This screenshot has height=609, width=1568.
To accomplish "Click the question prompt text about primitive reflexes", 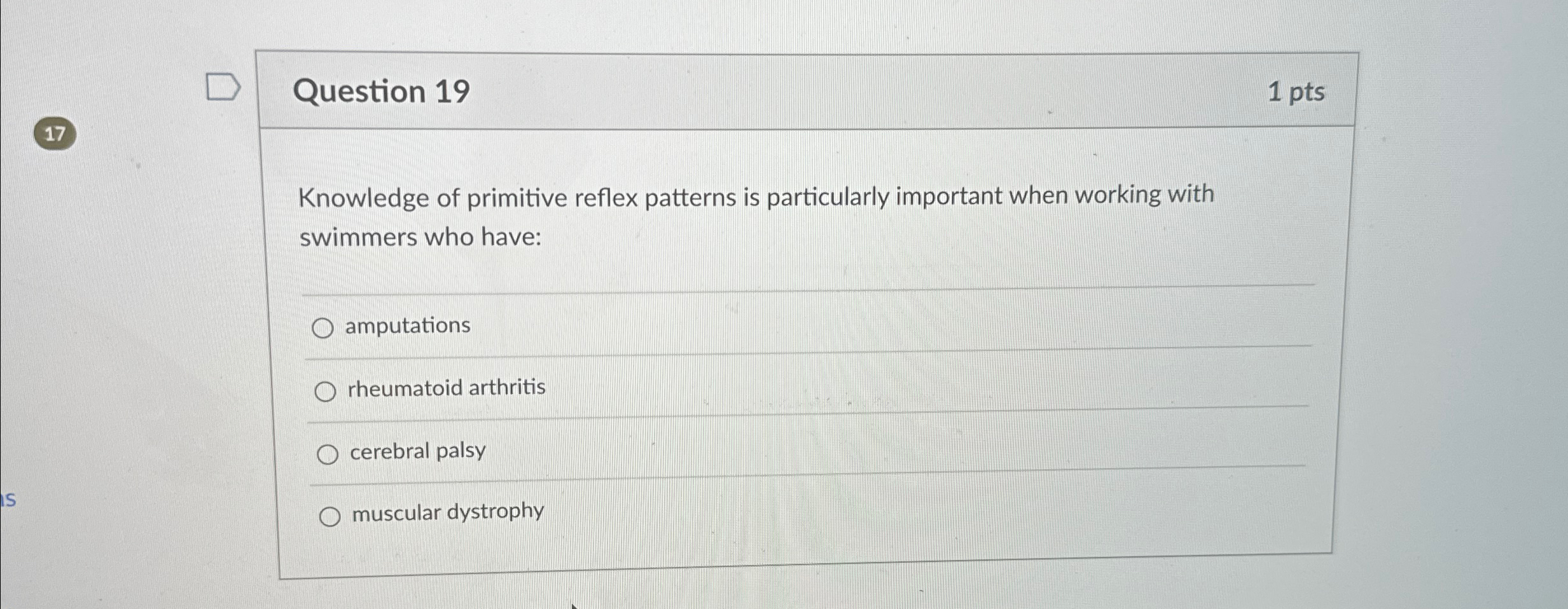I will click(x=757, y=197).
